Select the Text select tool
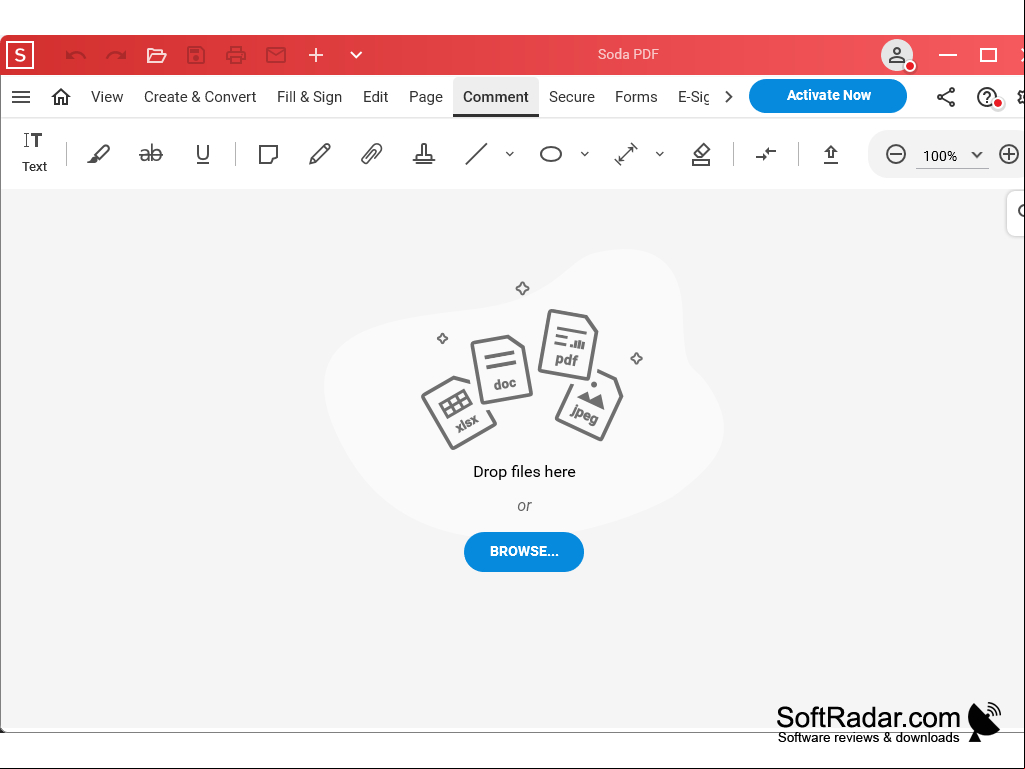This screenshot has height=769, width=1025. click(34, 152)
